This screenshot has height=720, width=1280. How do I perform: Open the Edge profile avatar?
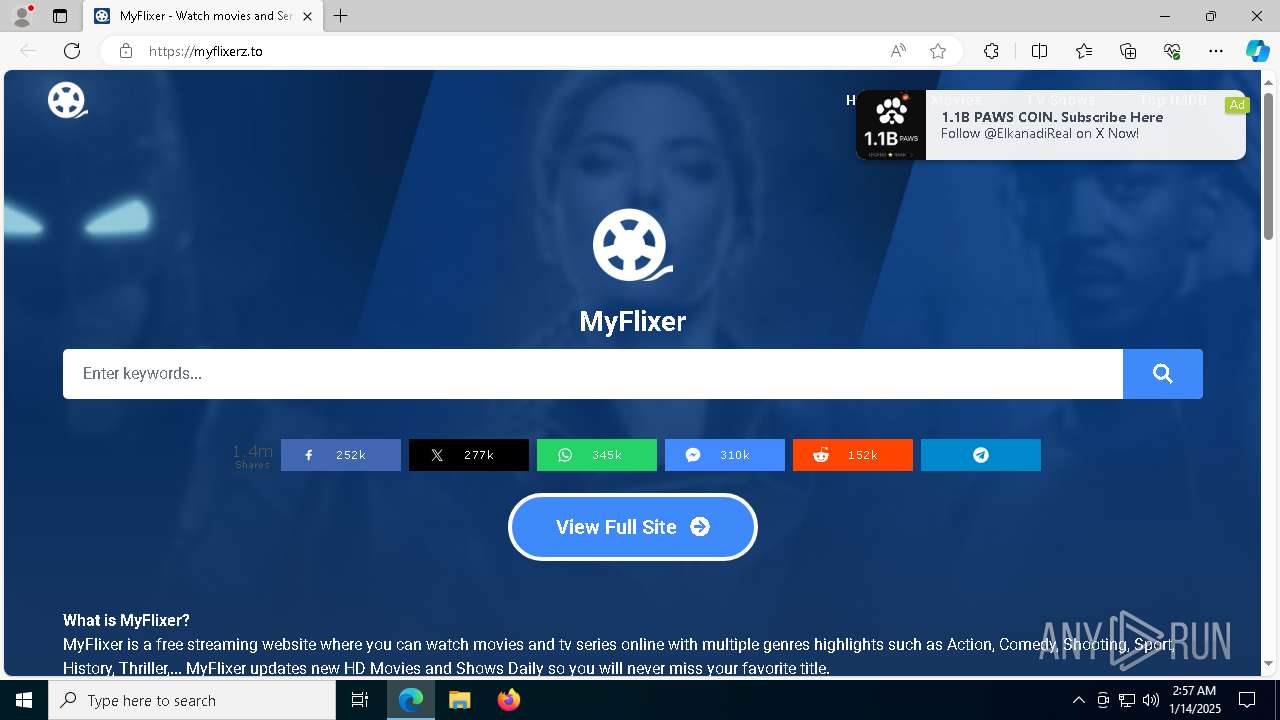22,16
